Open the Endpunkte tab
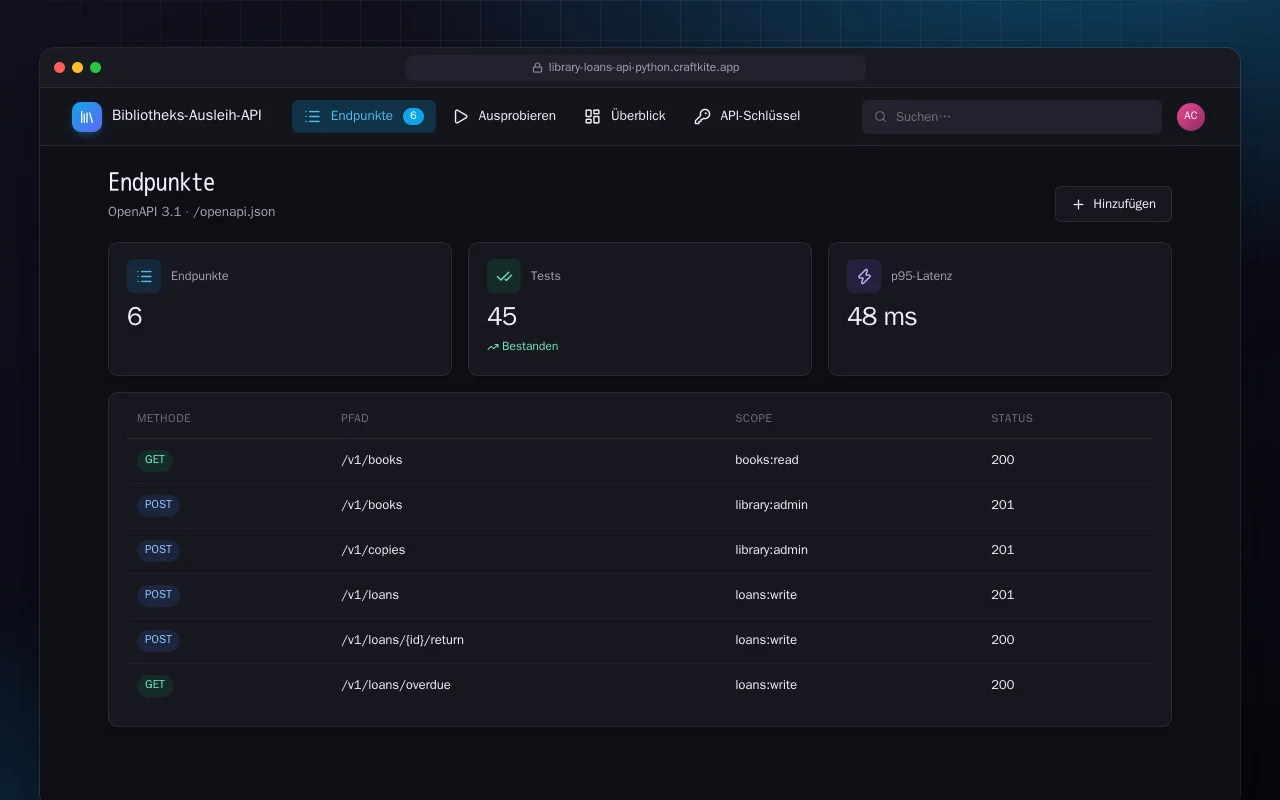1280x800 pixels. point(364,116)
